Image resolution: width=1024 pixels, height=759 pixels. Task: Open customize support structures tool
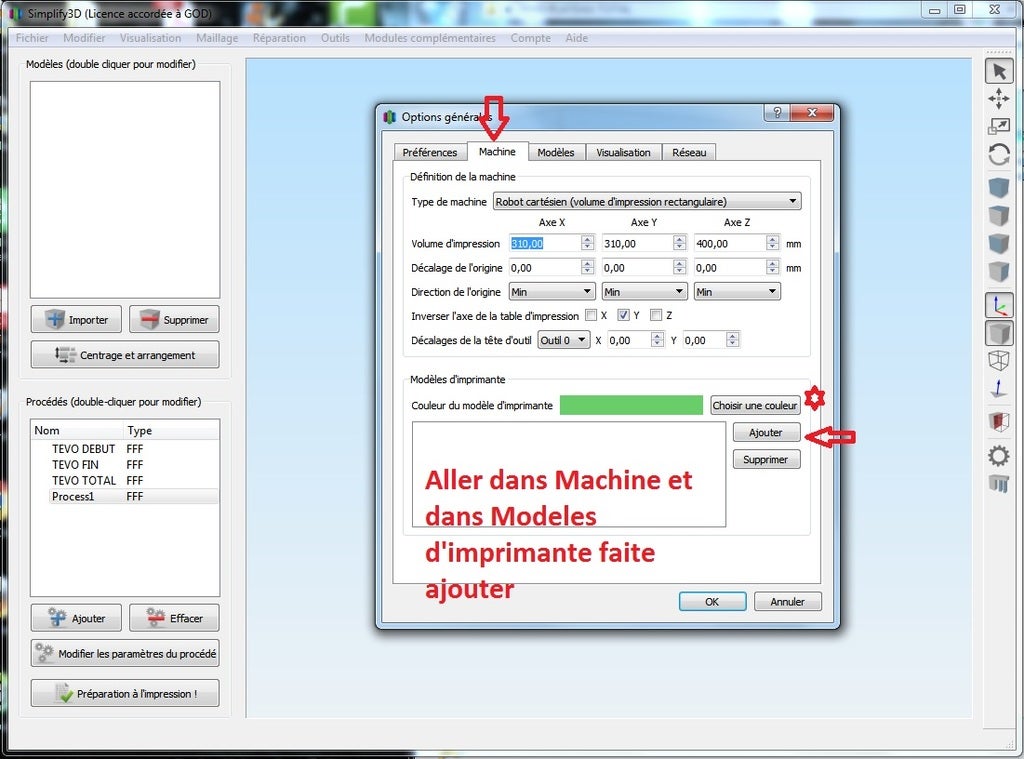999,483
